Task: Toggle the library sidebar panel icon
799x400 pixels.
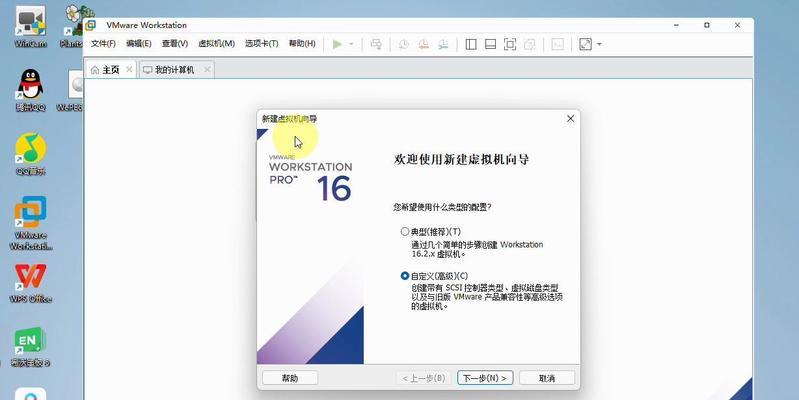Action: 471,44
